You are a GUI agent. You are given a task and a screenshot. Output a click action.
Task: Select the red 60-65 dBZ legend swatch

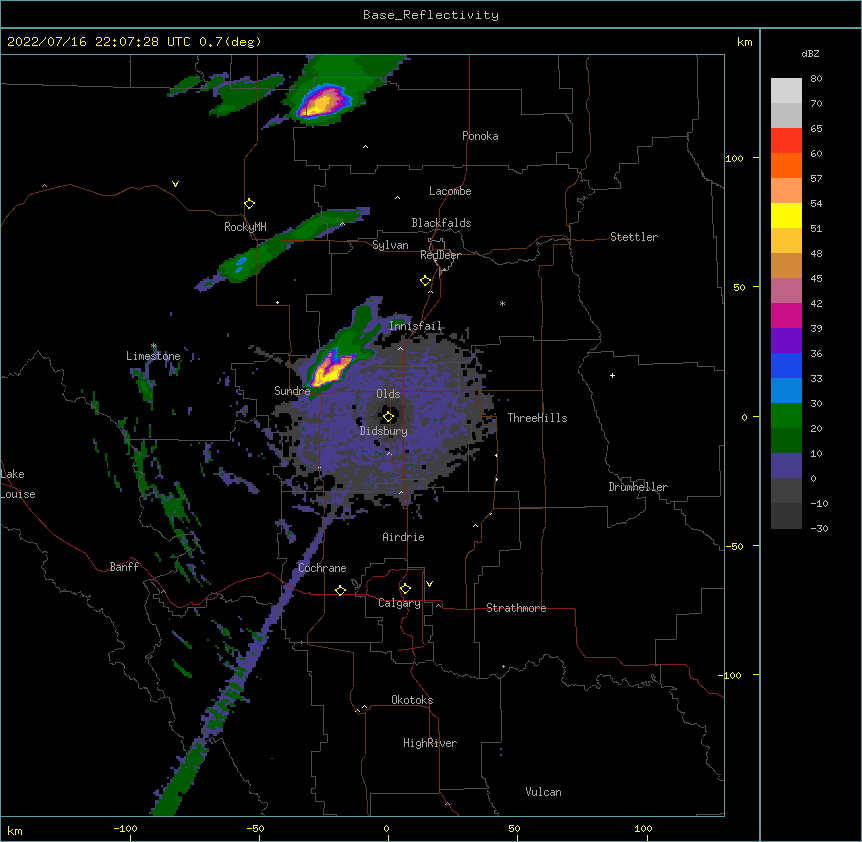pos(786,141)
